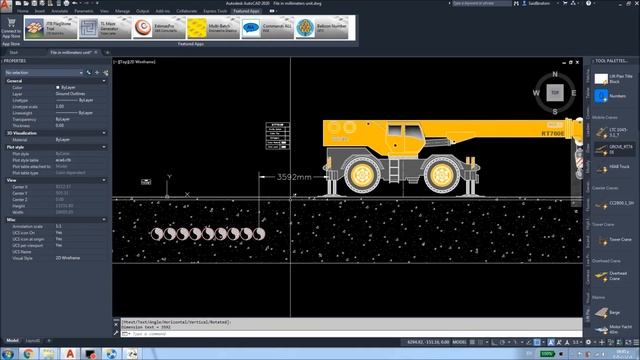Insert Lift Plan Title Block from palette
640x360 pixels.
click(613, 79)
